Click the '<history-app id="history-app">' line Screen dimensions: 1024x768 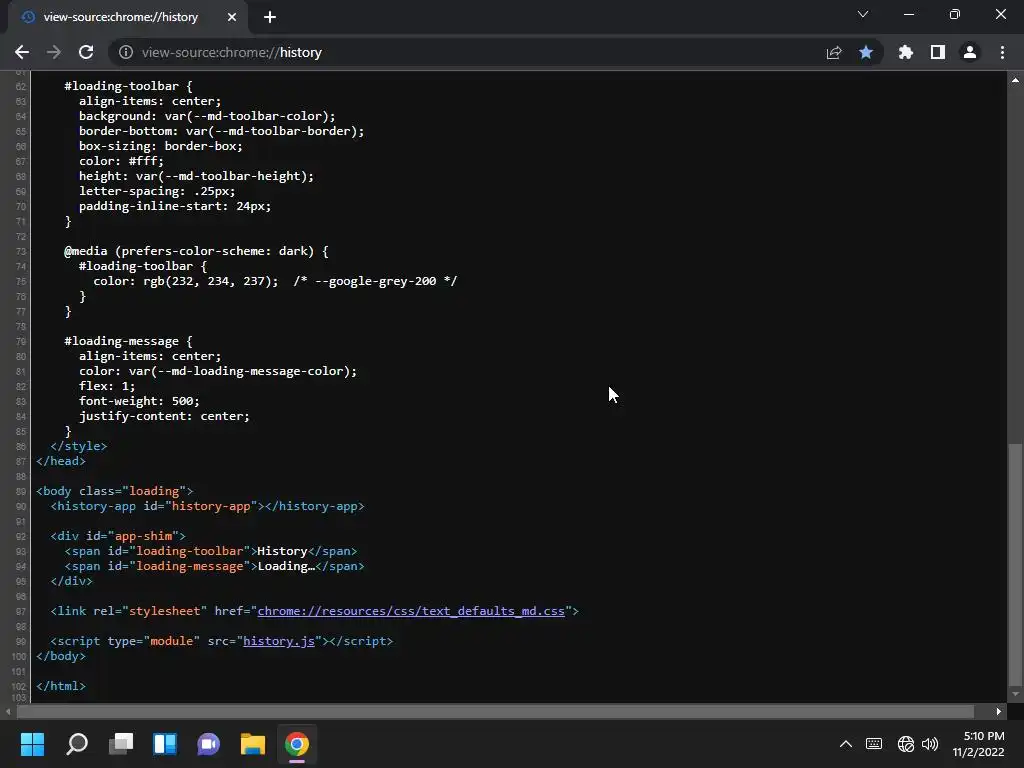tap(207, 506)
